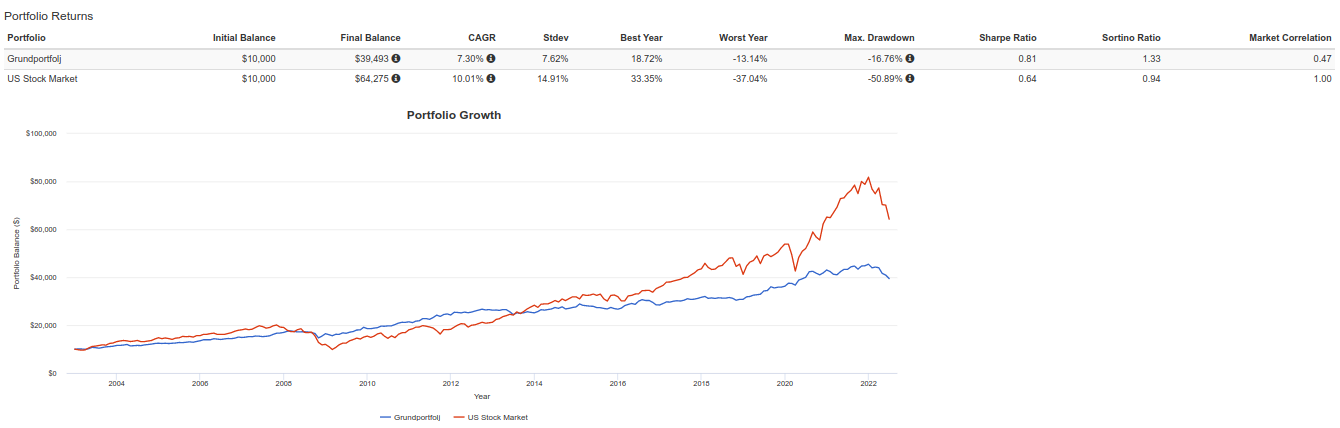Click the Portfolio Returns section heading
1340x428 pixels.
(49, 17)
